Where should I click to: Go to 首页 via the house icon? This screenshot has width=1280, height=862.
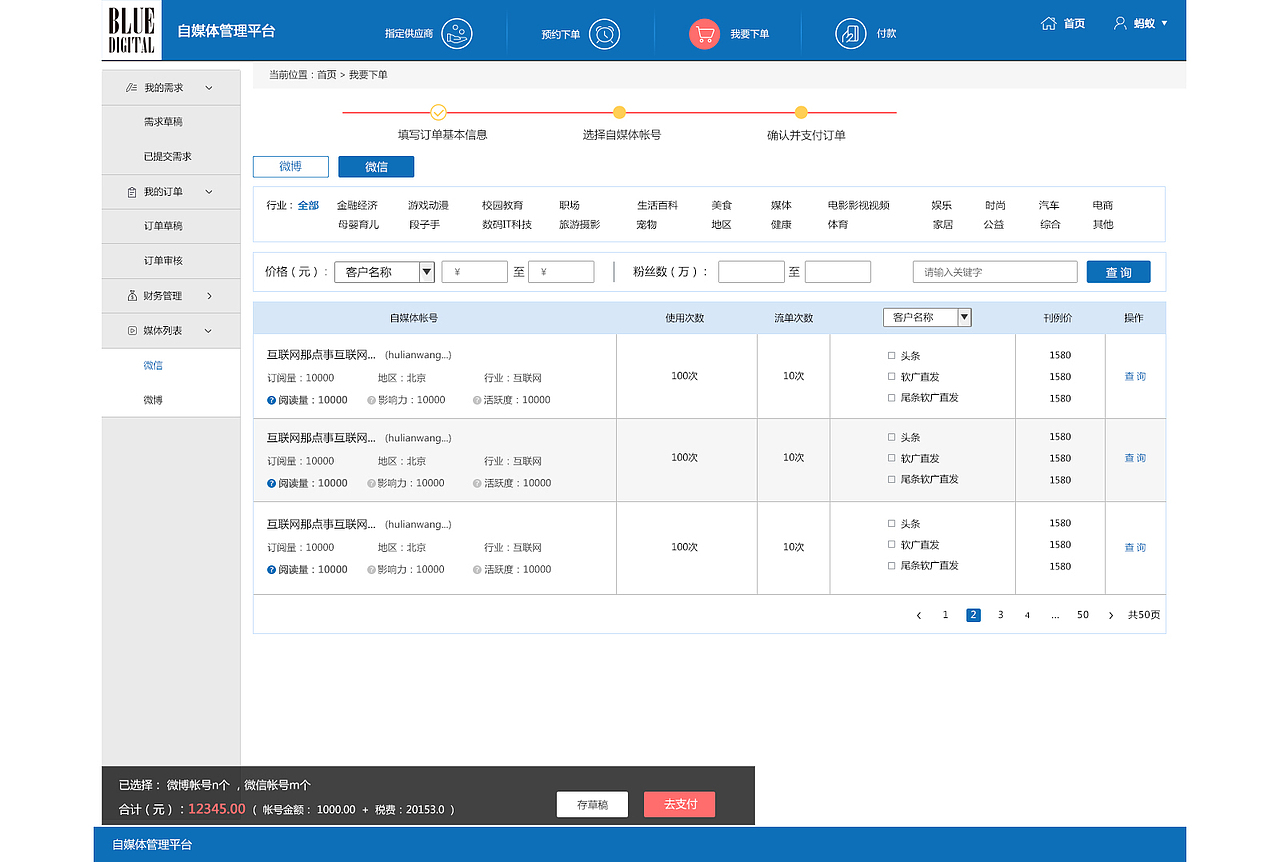click(1049, 23)
